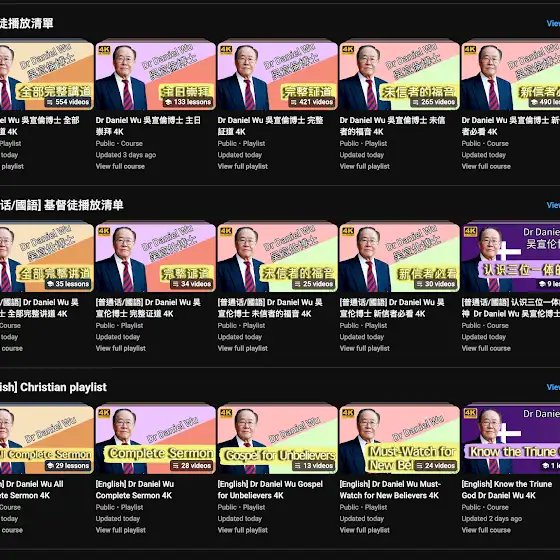The image size is (560, 560).
Task: Click the 28 videos badge on Complete Sermon
Action: coord(192,466)
